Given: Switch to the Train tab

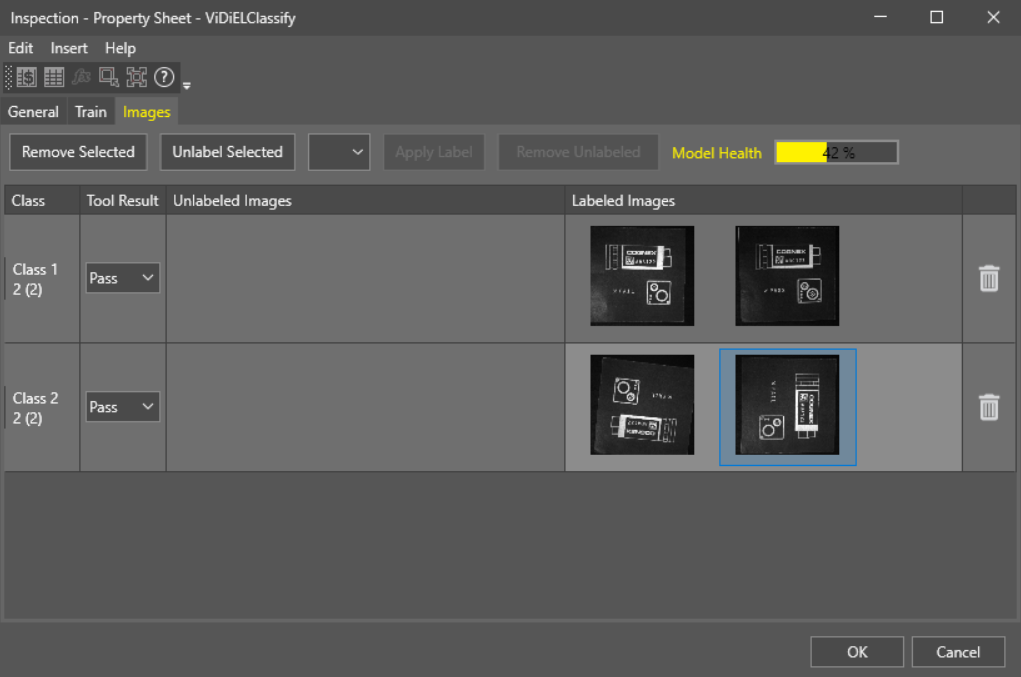Looking at the screenshot, I should pos(91,112).
